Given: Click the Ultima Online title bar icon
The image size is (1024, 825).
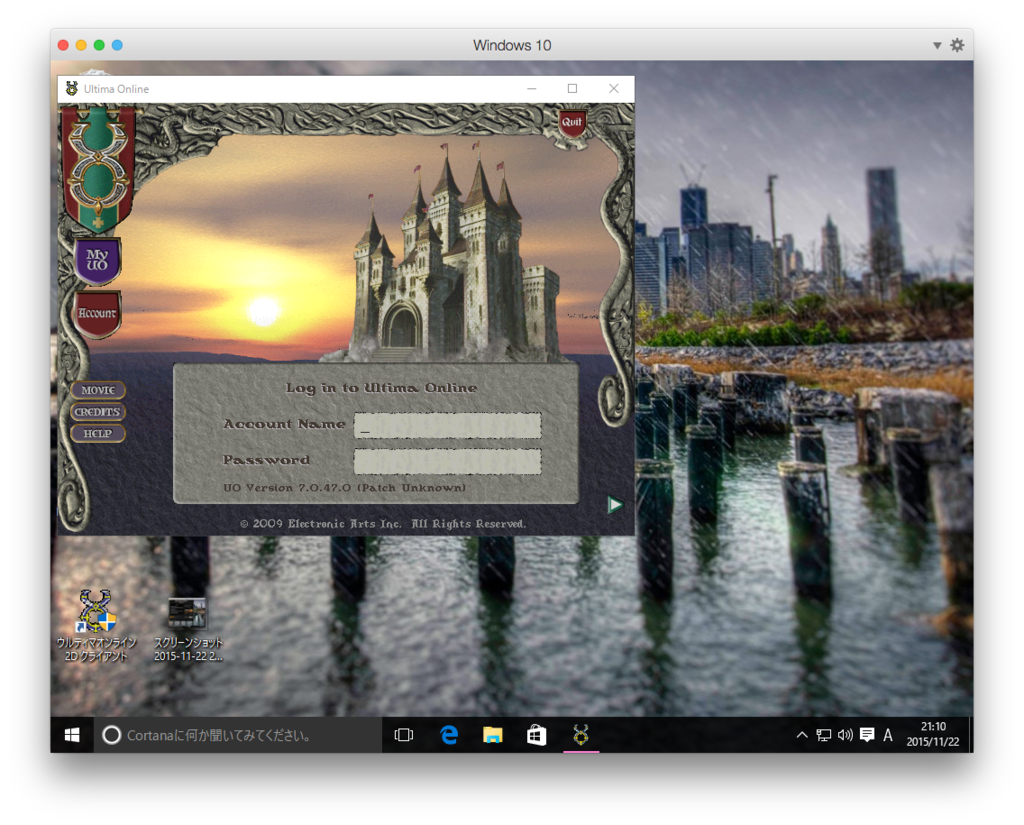Looking at the screenshot, I should point(72,89).
